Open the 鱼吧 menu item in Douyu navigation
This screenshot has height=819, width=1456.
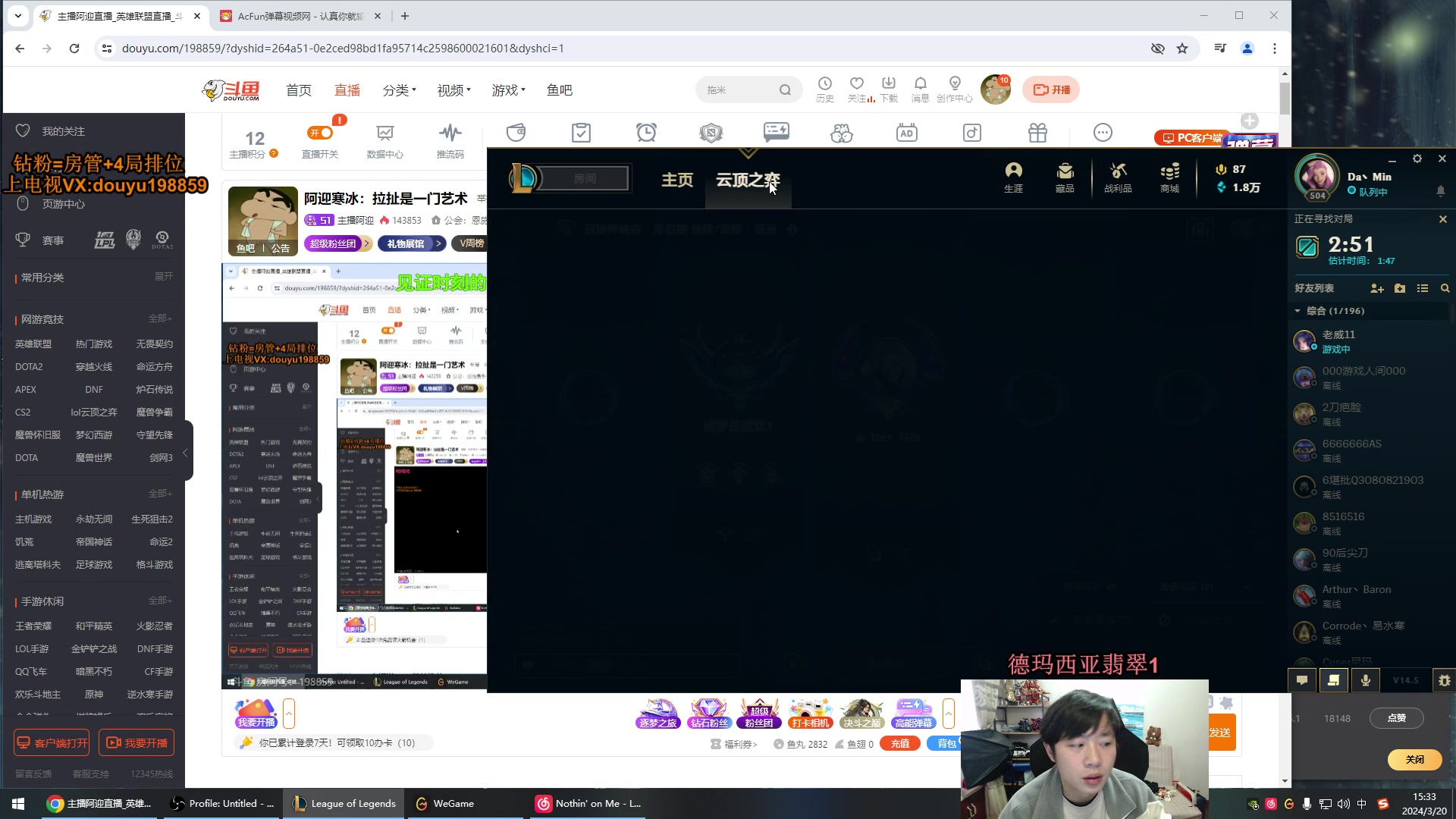click(560, 89)
